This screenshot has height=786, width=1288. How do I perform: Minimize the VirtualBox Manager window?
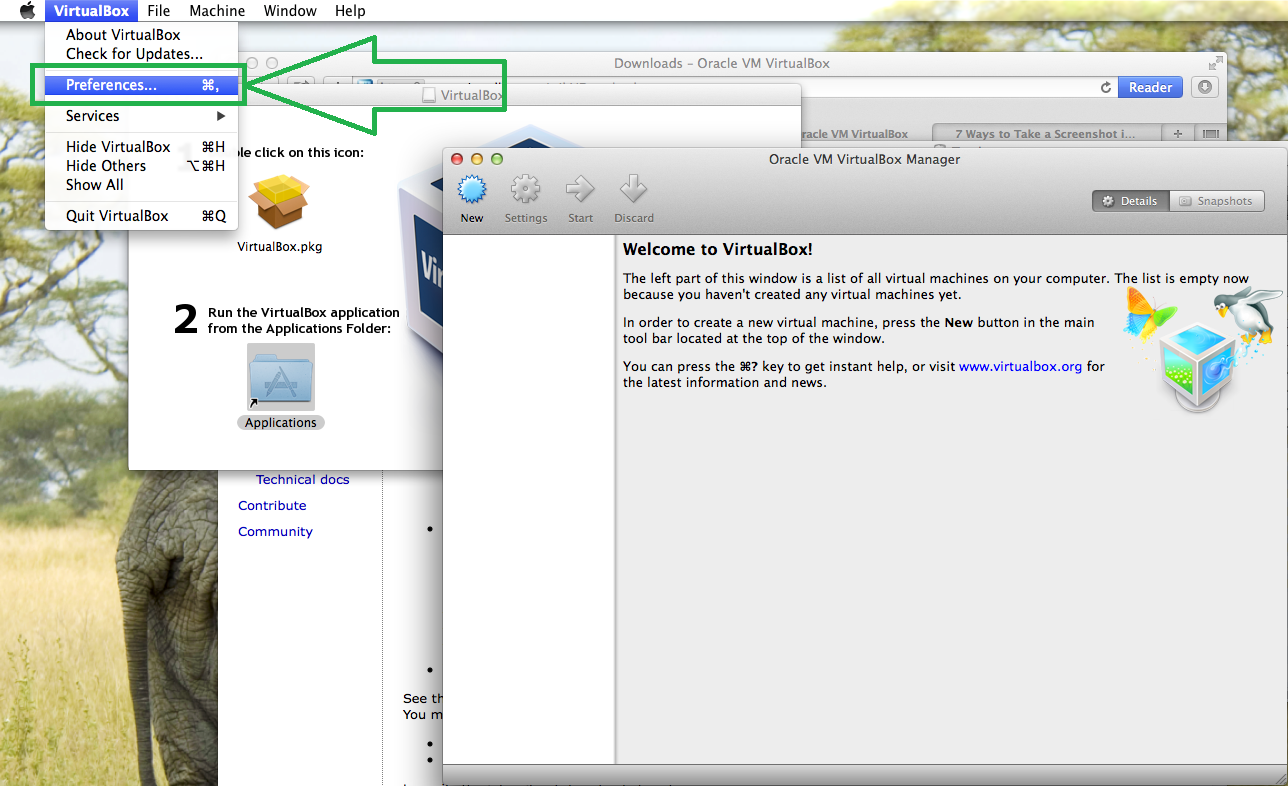click(477, 159)
